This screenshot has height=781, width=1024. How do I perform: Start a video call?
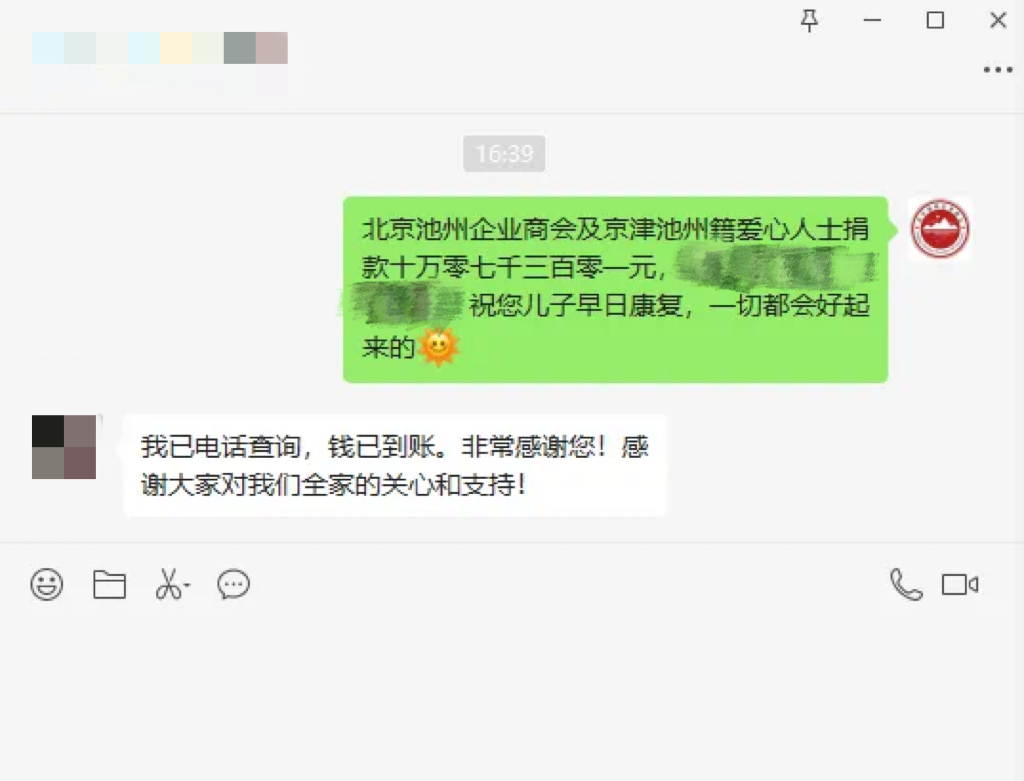coord(959,584)
